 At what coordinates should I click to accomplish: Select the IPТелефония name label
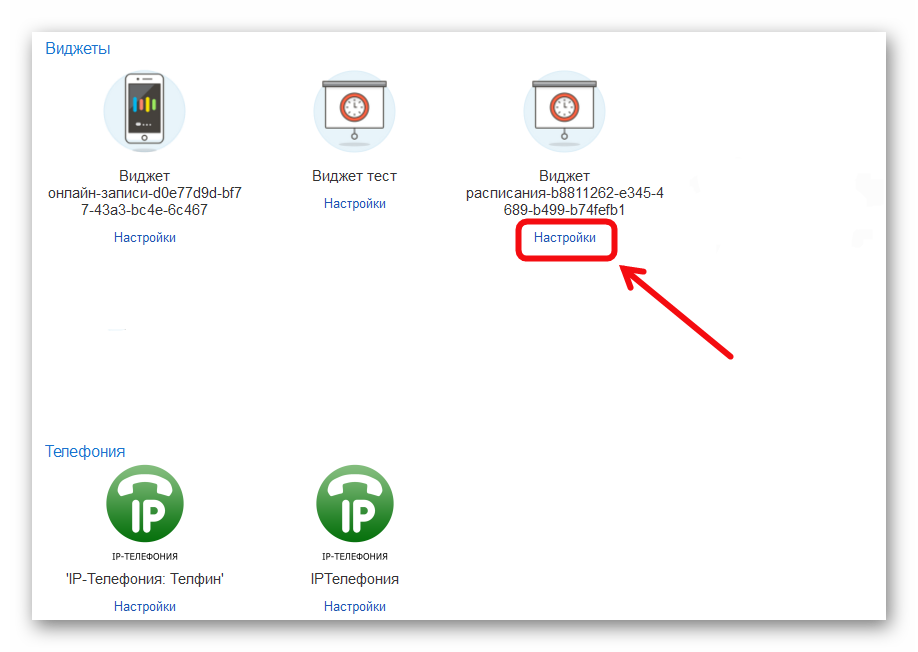click(354, 579)
